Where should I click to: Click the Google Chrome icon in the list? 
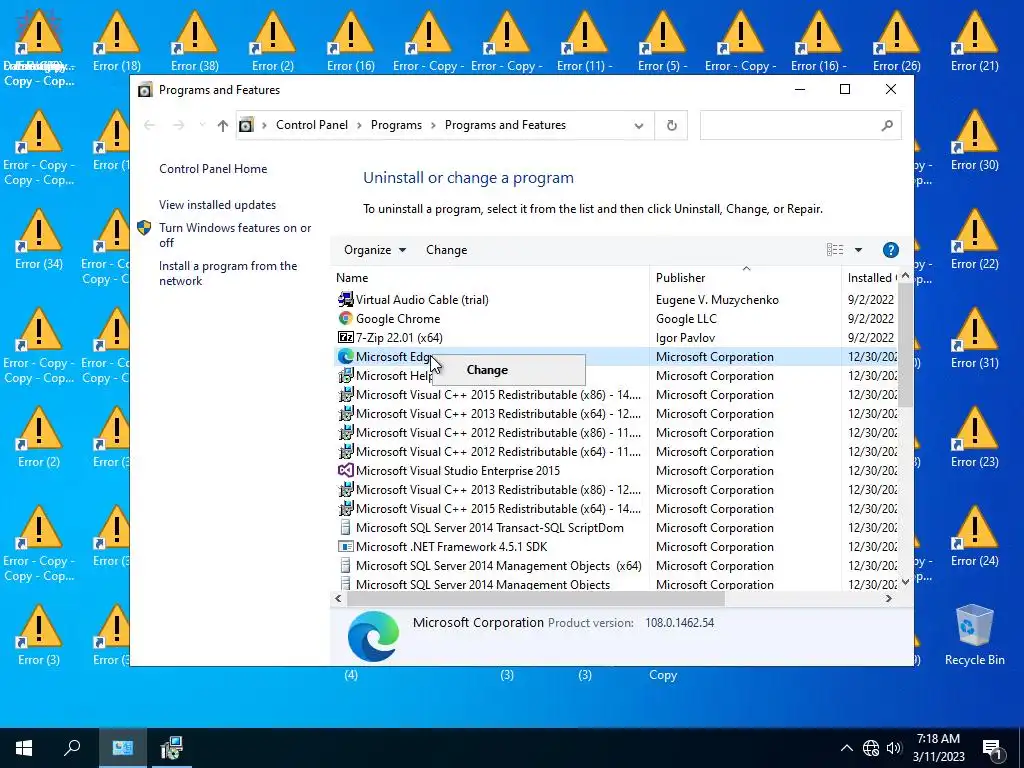[345, 319]
